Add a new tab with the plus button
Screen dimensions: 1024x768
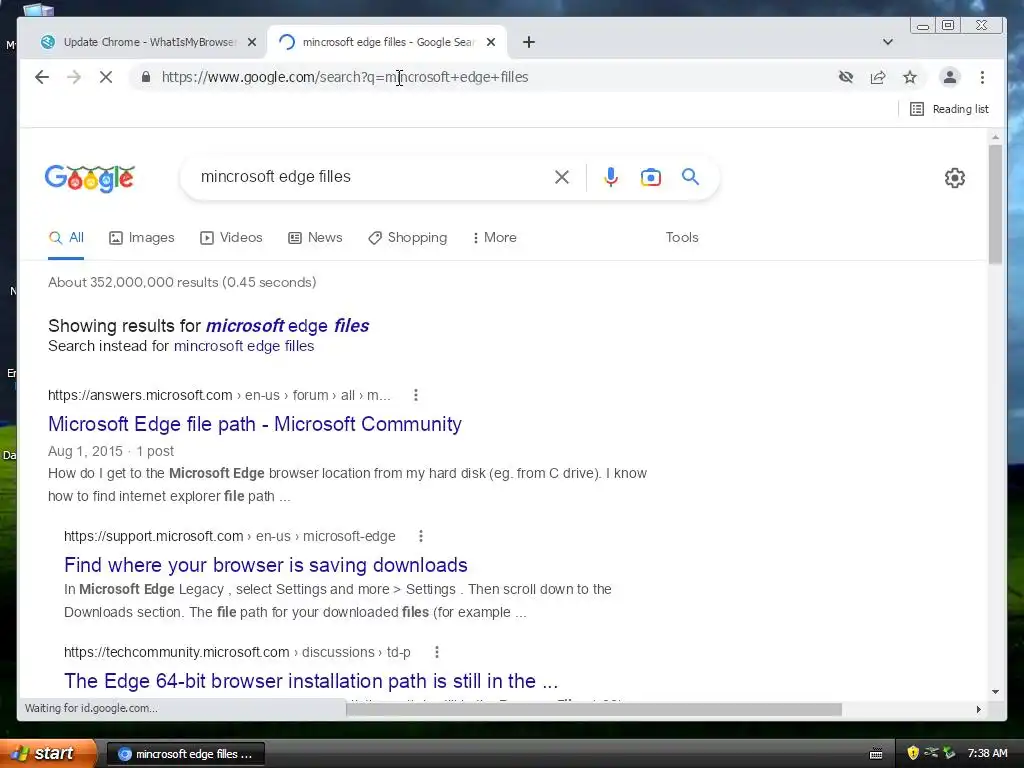[x=529, y=42]
